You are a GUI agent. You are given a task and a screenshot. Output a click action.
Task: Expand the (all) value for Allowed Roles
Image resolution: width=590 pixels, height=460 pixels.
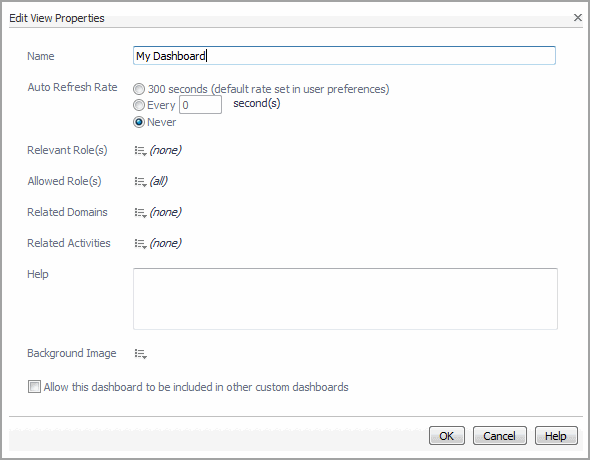coord(158,181)
